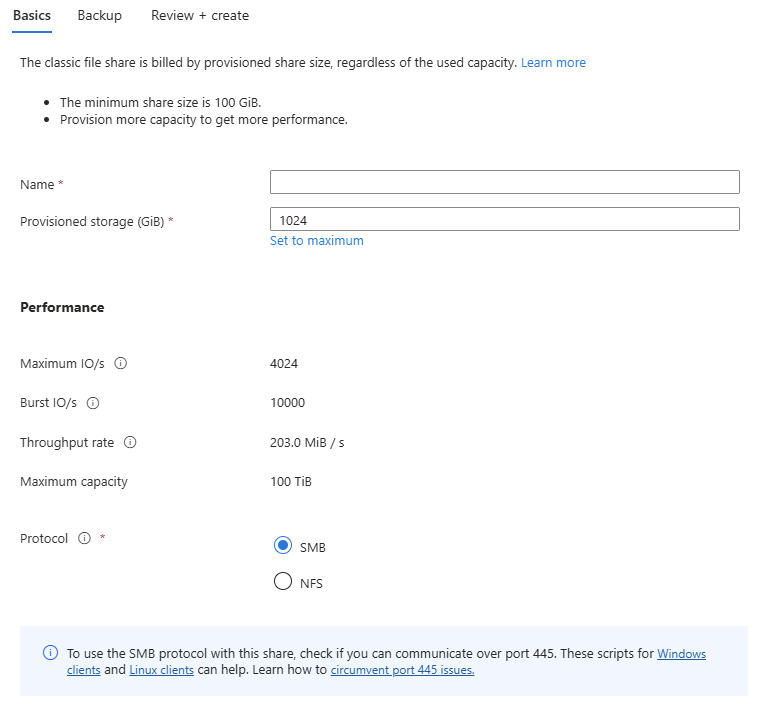The width and height of the screenshot is (760, 705).
Task: Open the Linux clients scripts link
Action: pos(161,670)
